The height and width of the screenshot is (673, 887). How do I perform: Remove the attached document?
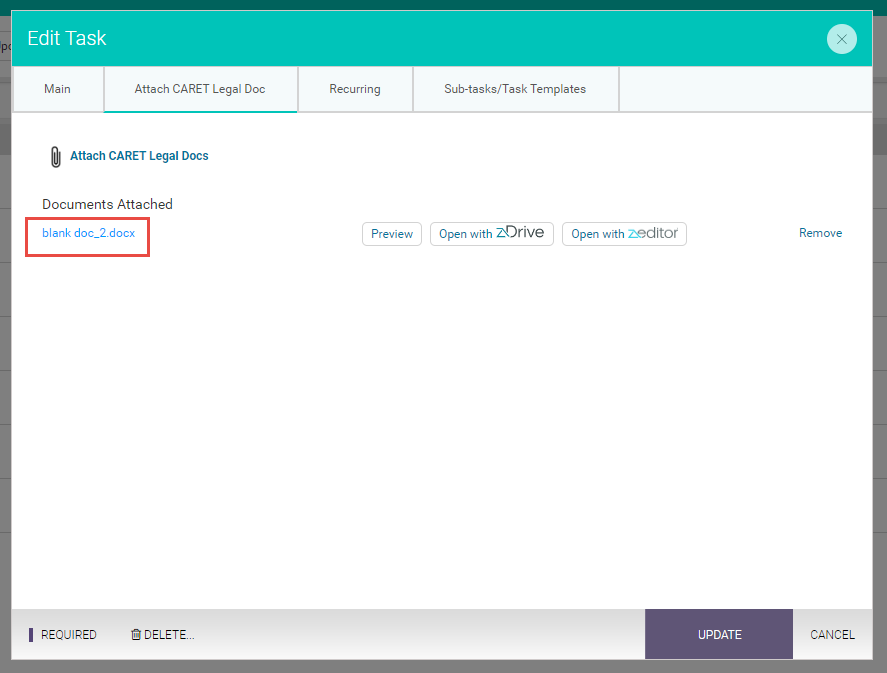pos(820,232)
